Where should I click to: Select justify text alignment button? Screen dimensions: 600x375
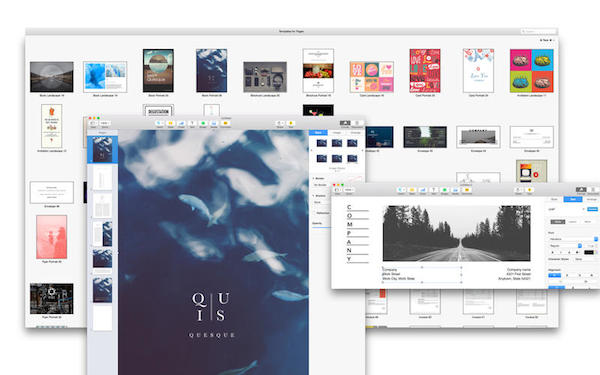(x=592, y=275)
